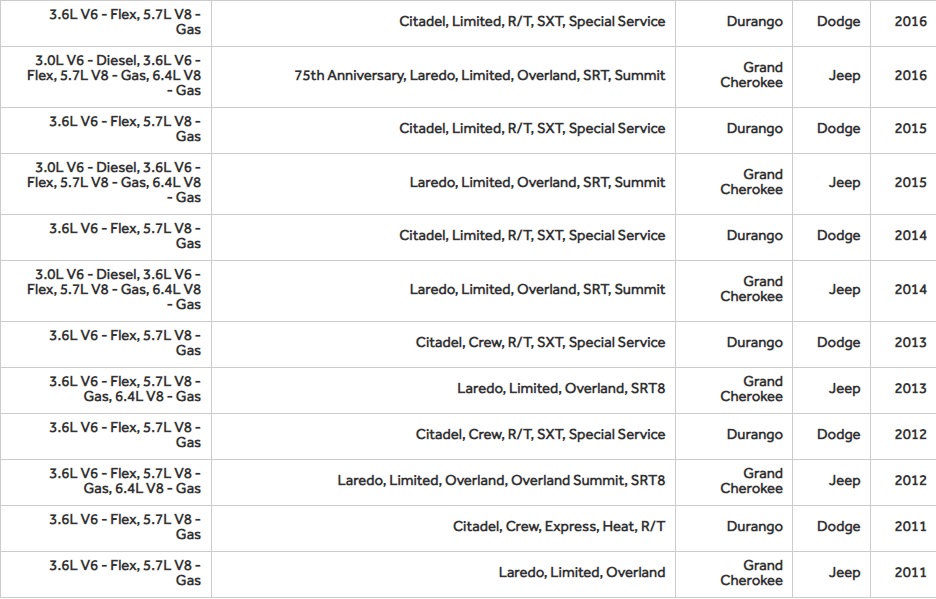936x599 pixels.
Task: Click the trims cell containing Overland Summit, SRT8
Action: coord(500,481)
